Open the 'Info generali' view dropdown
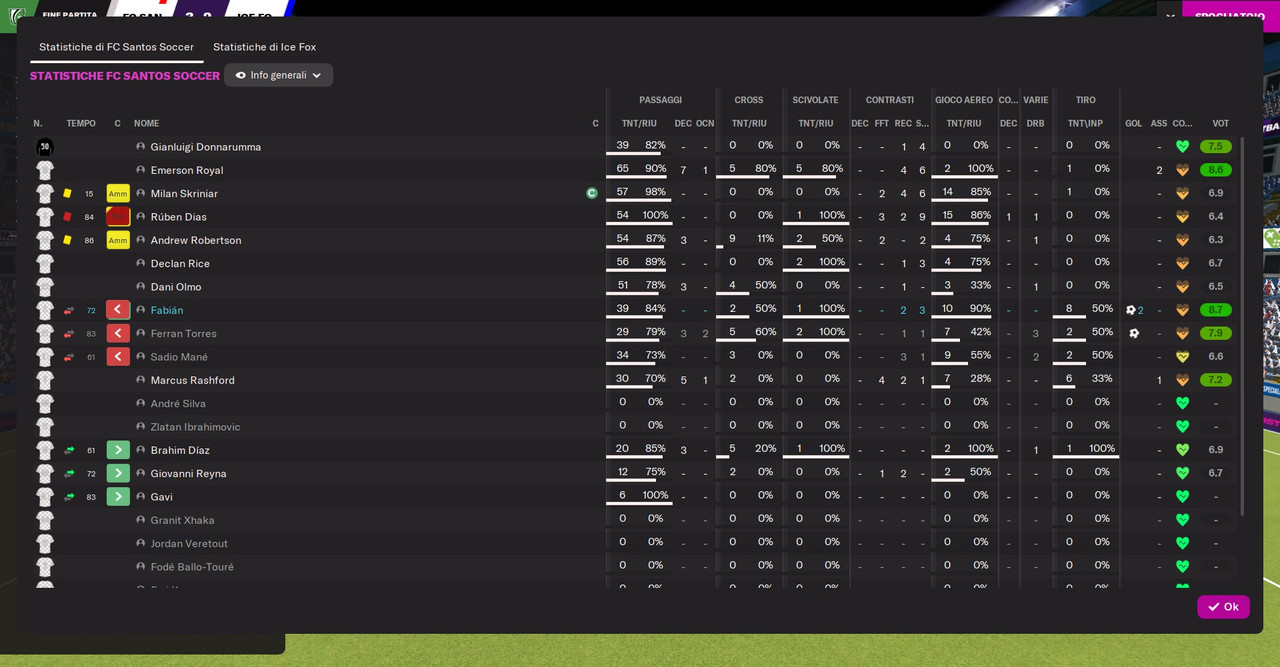Screen dimensions: 1280x667 [278, 75]
